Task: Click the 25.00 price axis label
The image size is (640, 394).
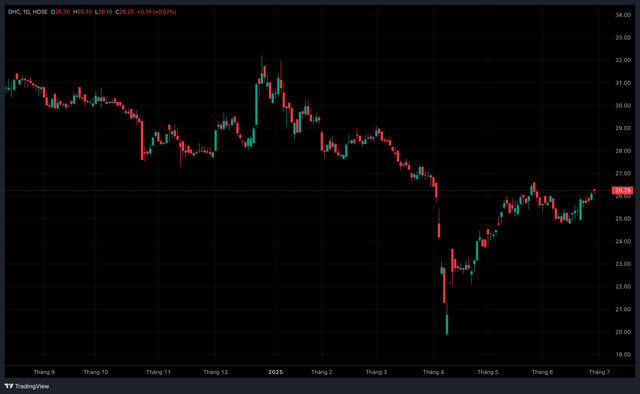Action: 623,219
